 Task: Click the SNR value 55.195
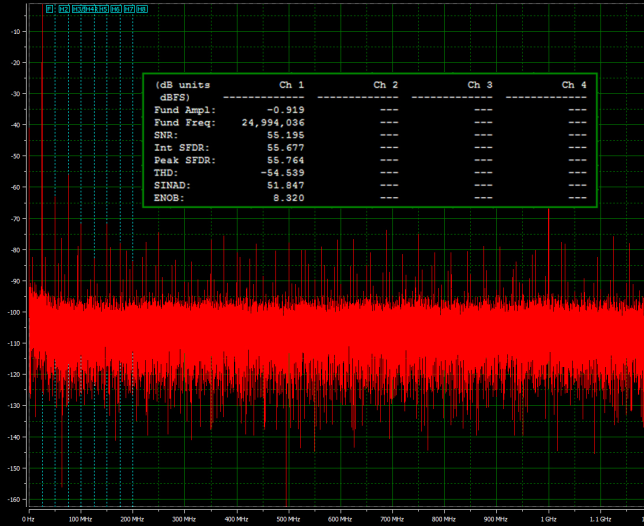pyautogui.click(x=285, y=135)
